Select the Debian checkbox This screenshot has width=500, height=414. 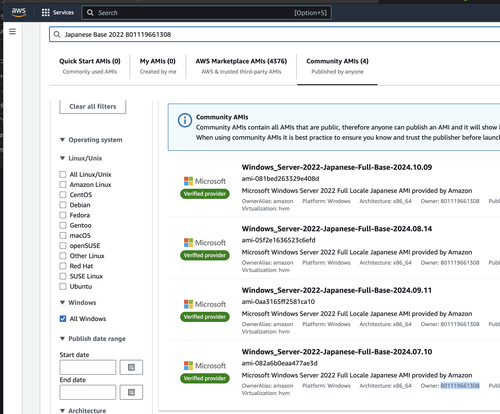(63, 205)
